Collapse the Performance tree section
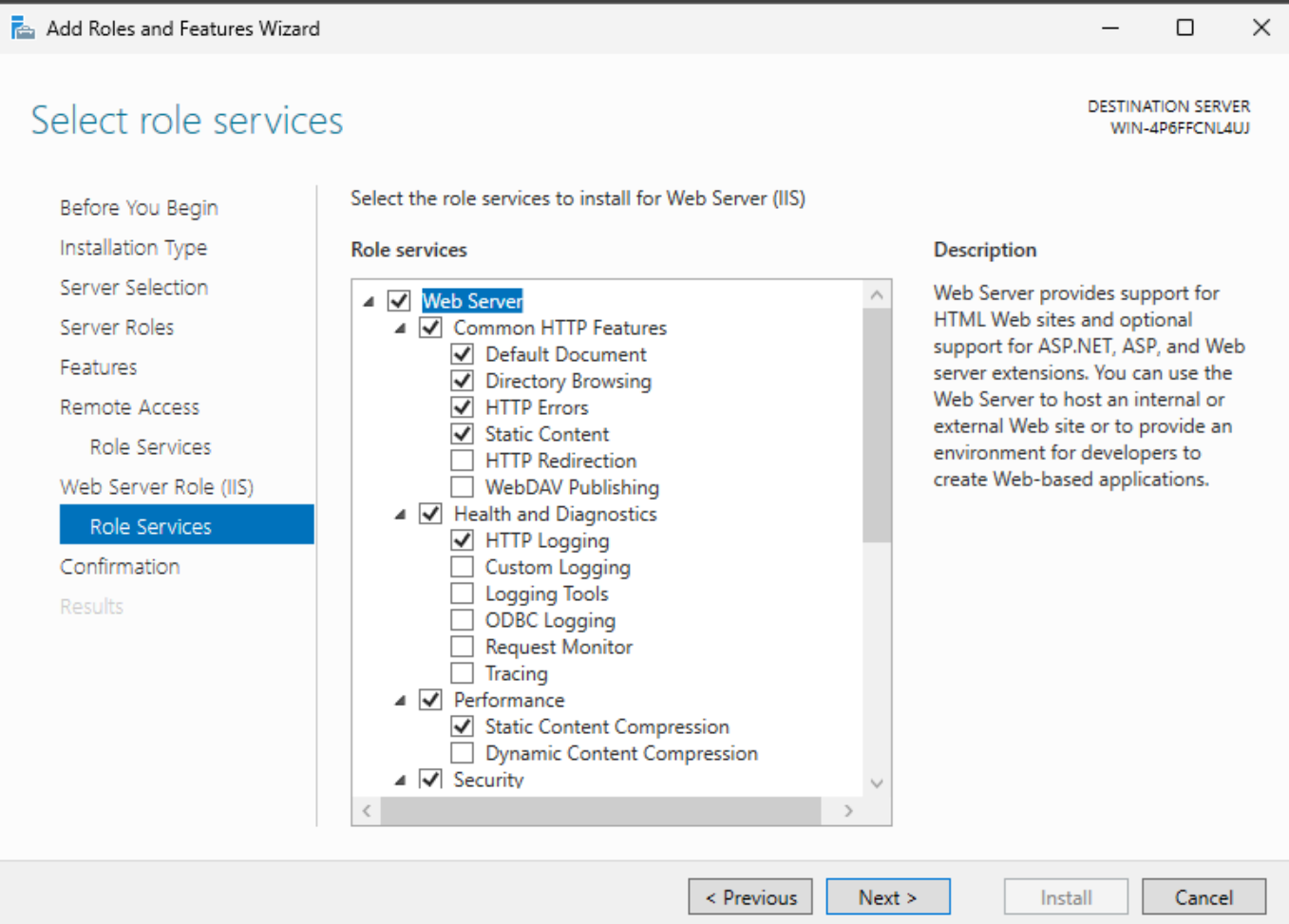1289x924 pixels. [x=400, y=701]
